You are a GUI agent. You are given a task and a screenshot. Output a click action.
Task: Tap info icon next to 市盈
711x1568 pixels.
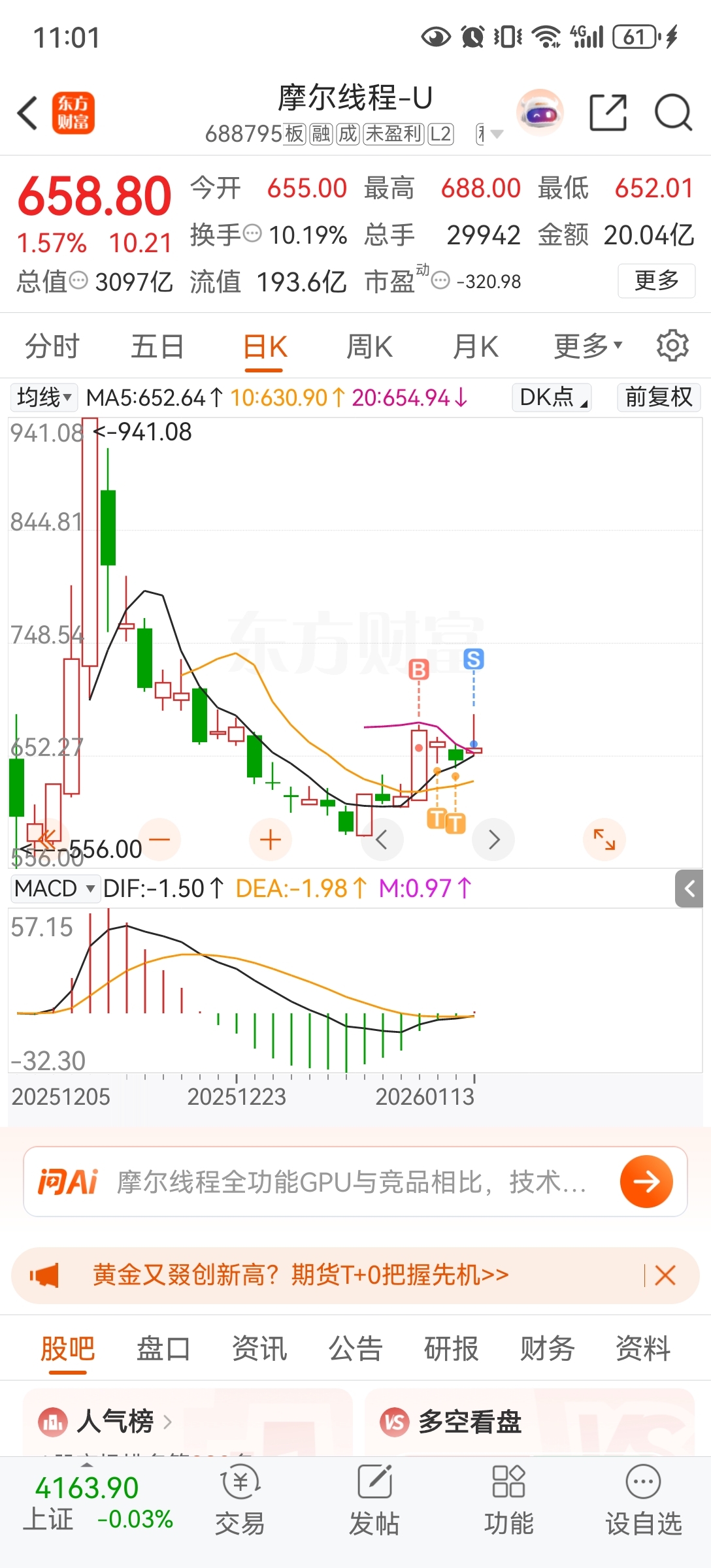coord(442,281)
